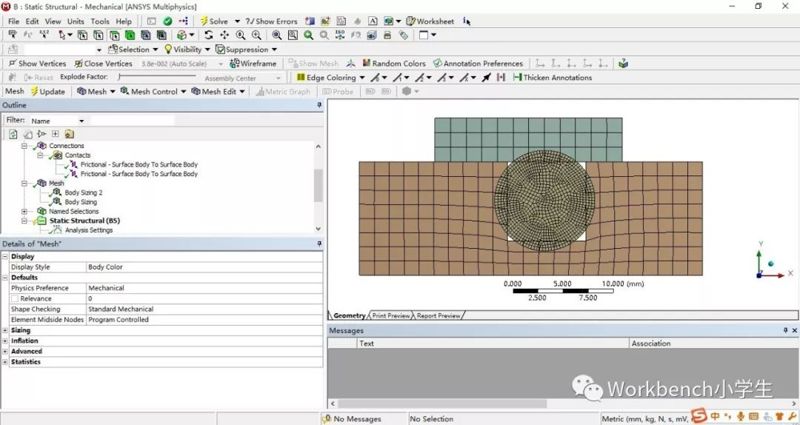Image resolution: width=800 pixels, height=425 pixels.
Task: Select the Pan tool icon
Action: click(x=224, y=35)
